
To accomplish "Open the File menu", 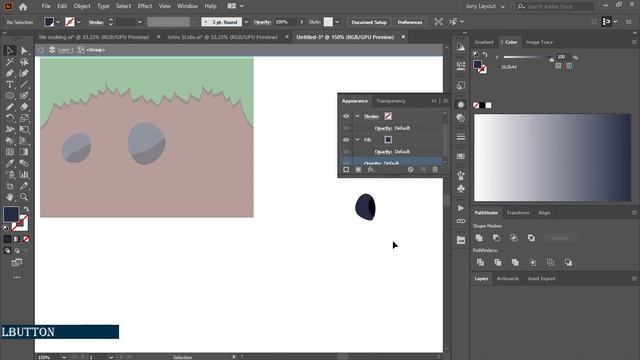I will [x=46, y=6].
